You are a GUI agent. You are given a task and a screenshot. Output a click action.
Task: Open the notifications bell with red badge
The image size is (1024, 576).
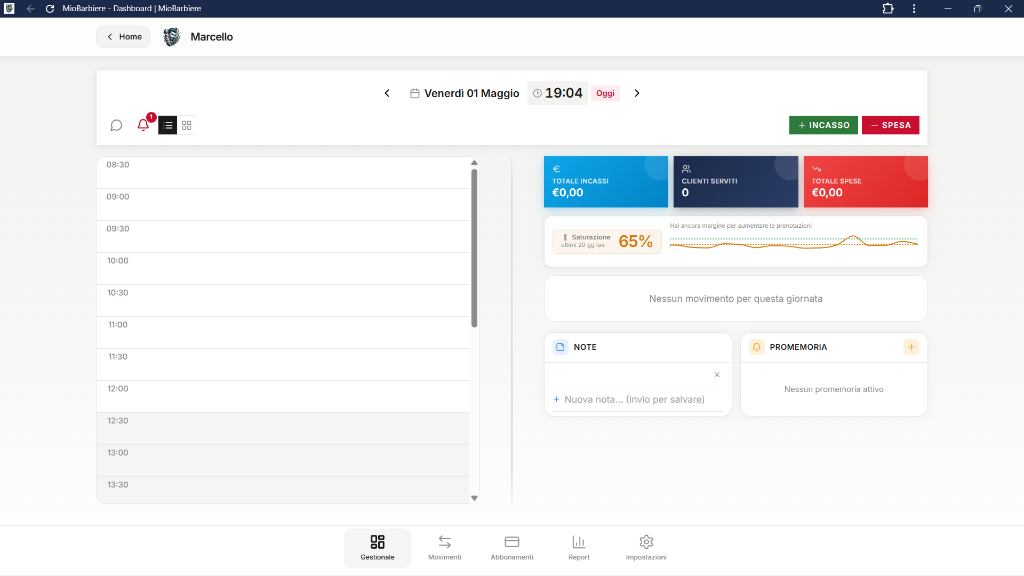pos(144,124)
